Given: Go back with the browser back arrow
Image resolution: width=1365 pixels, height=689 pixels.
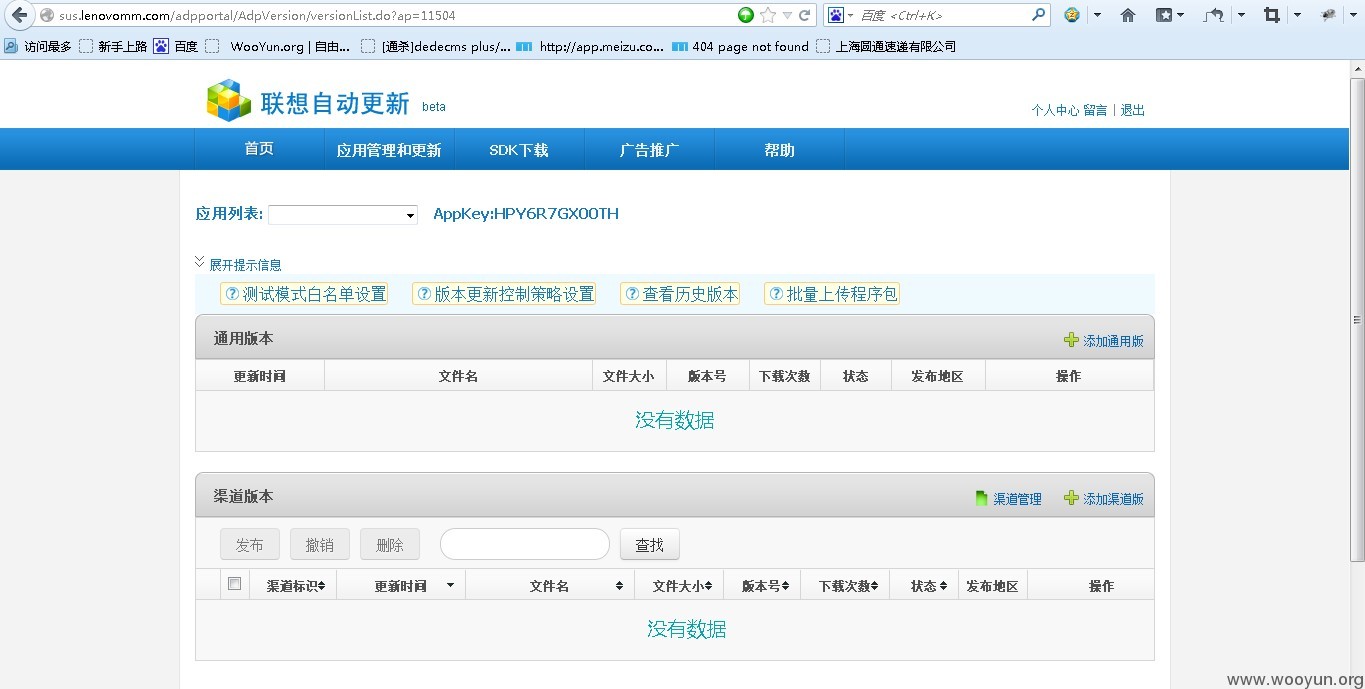Looking at the screenshot, I should 18,15.
